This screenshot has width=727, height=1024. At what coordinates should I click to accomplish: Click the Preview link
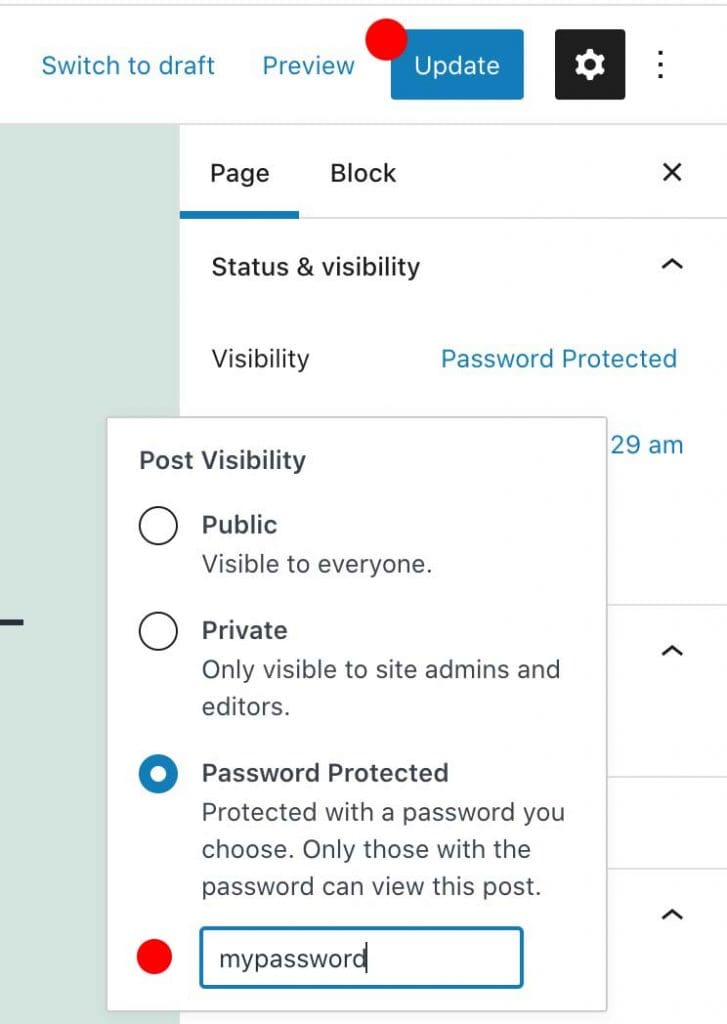click(308, 65)
